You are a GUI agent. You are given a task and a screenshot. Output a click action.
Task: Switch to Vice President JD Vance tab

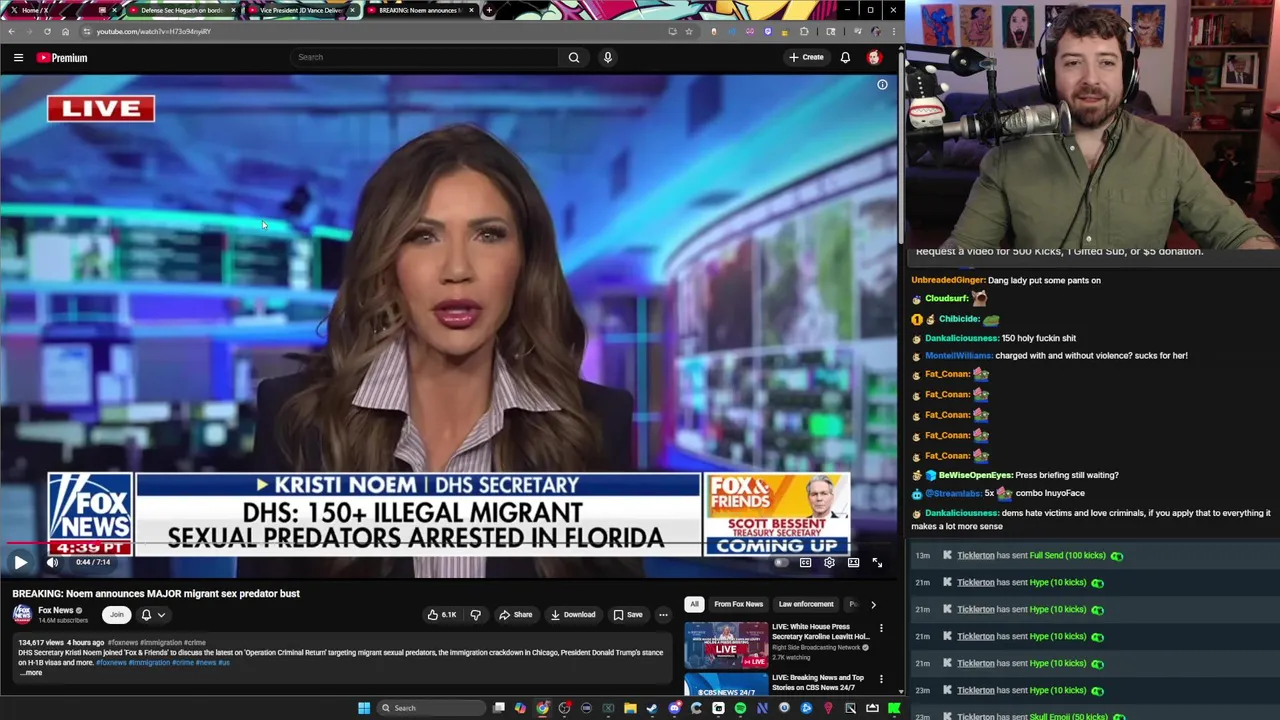pyautogui.click(x=300, y=10)
